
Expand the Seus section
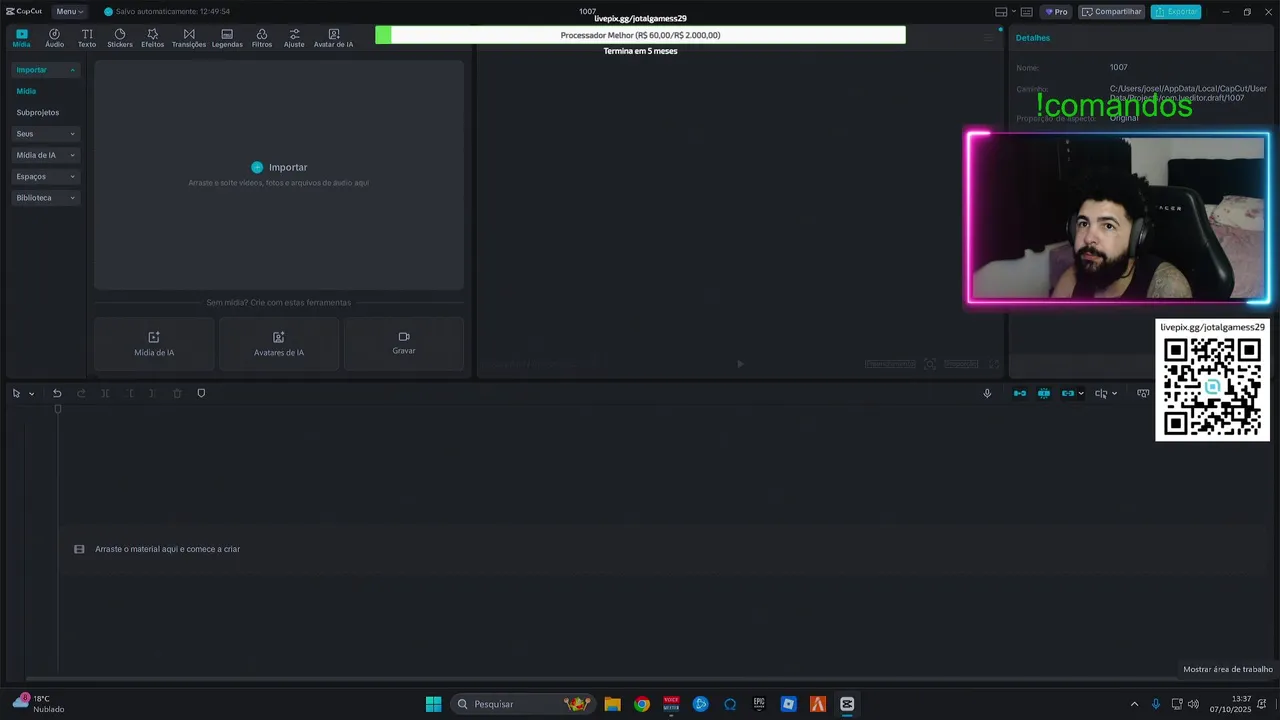point(46,134)
